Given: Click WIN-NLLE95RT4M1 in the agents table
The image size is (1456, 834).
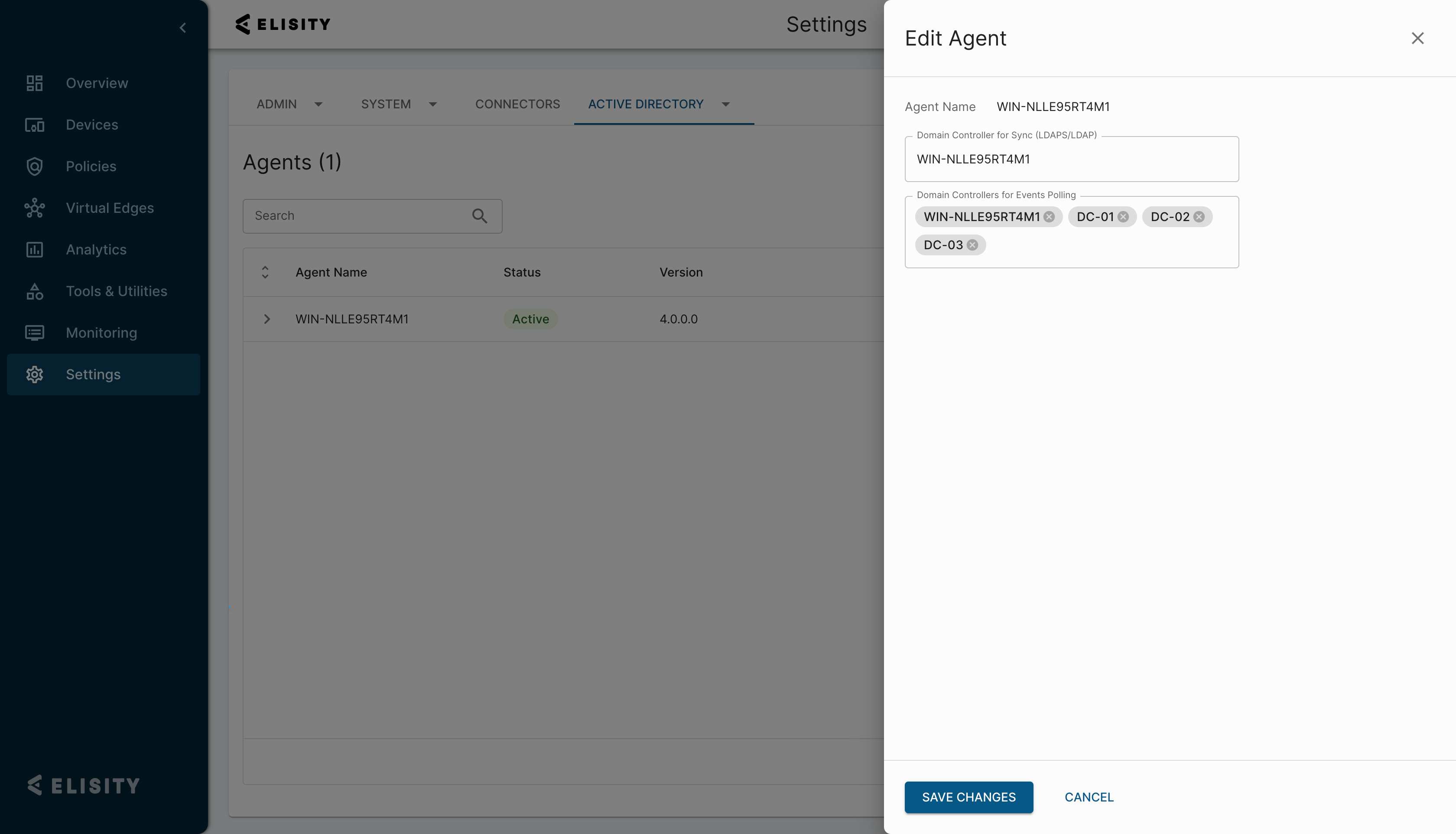Looking at the screenshot, I should click(352, 319).
